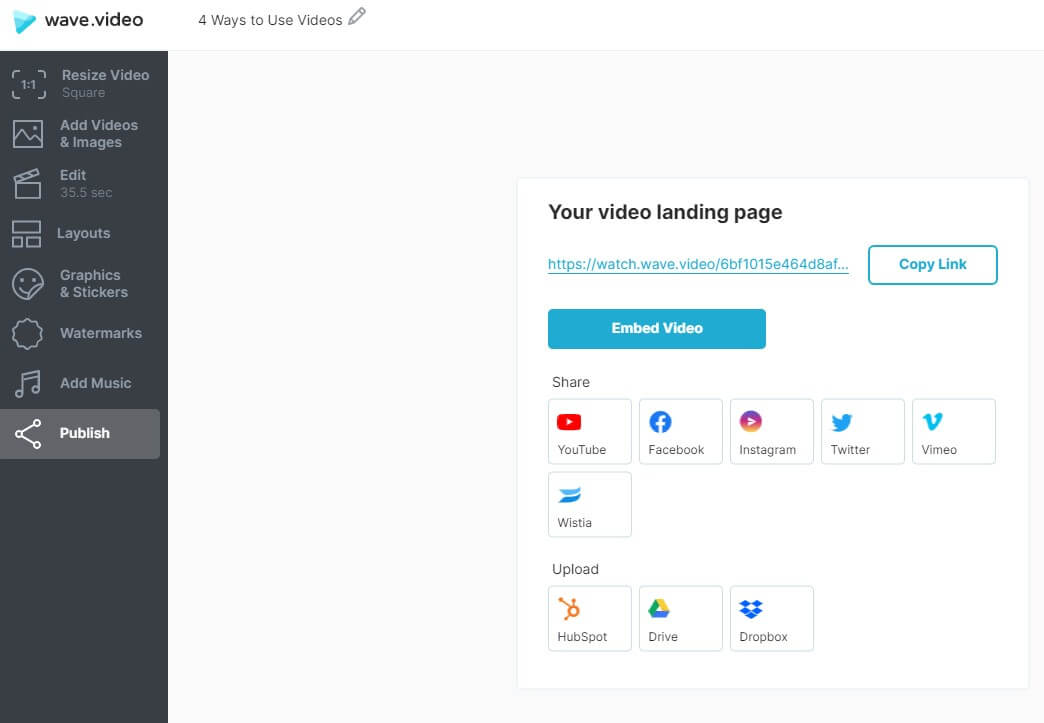Share the video to Wistia

[x=589, y=504]
